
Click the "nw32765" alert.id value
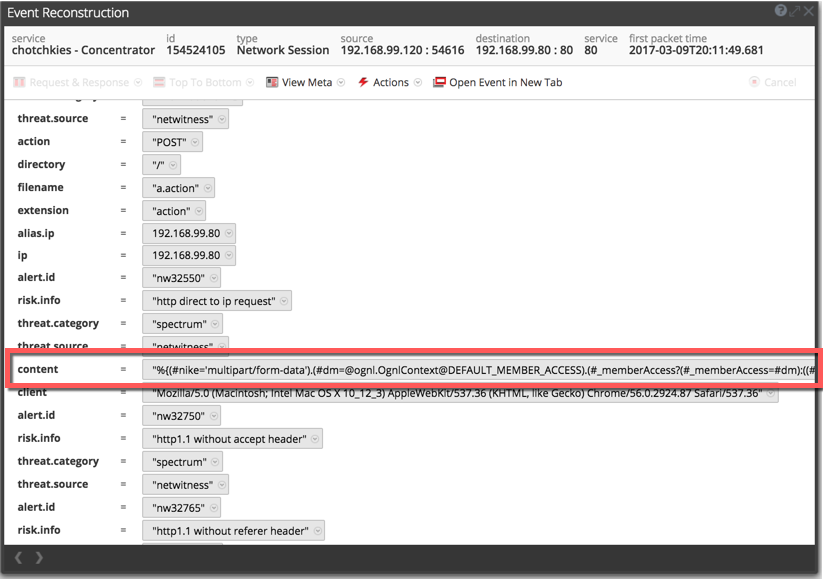[175, 508]
